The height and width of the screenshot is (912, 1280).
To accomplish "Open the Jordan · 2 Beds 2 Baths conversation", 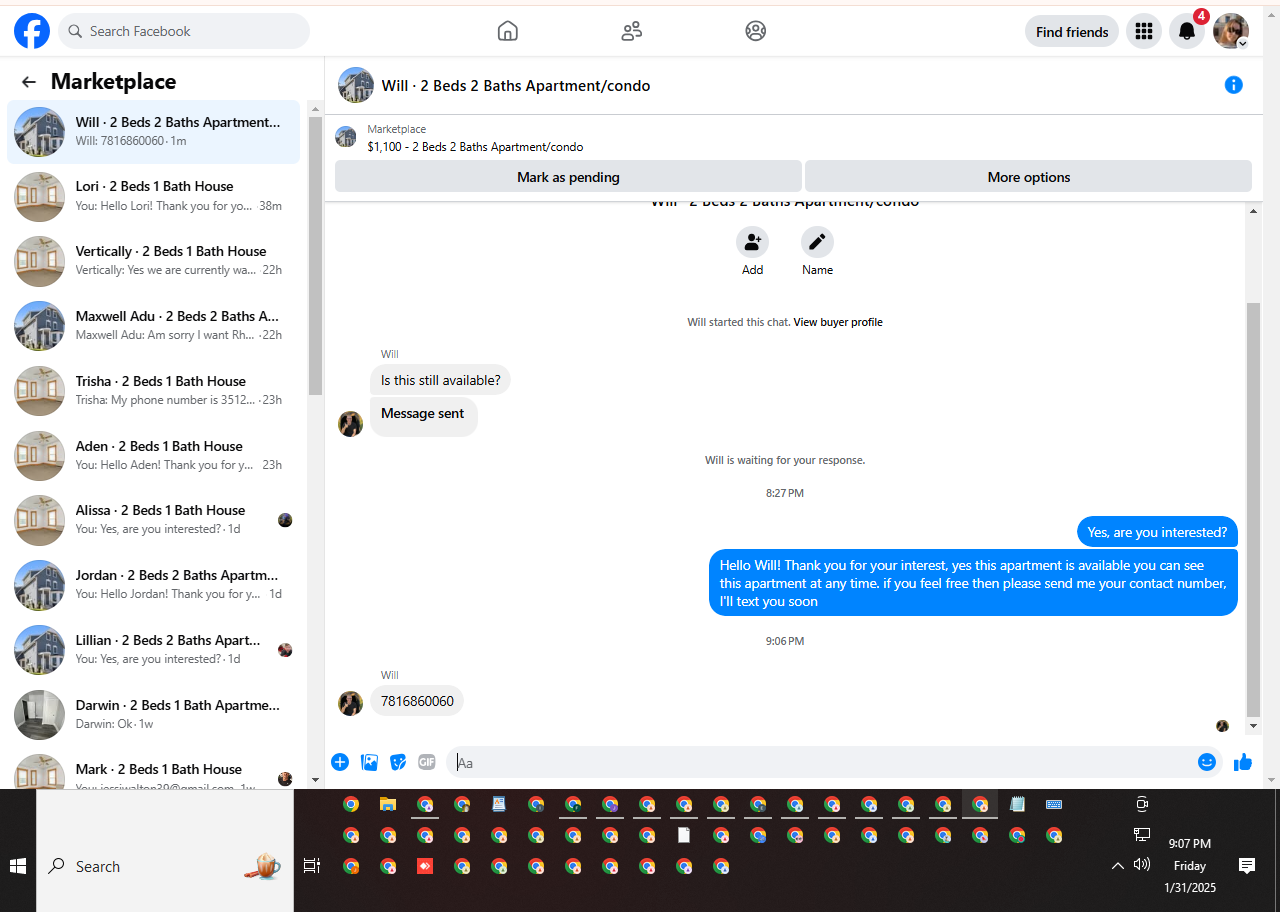I will [x=154, y=585].
